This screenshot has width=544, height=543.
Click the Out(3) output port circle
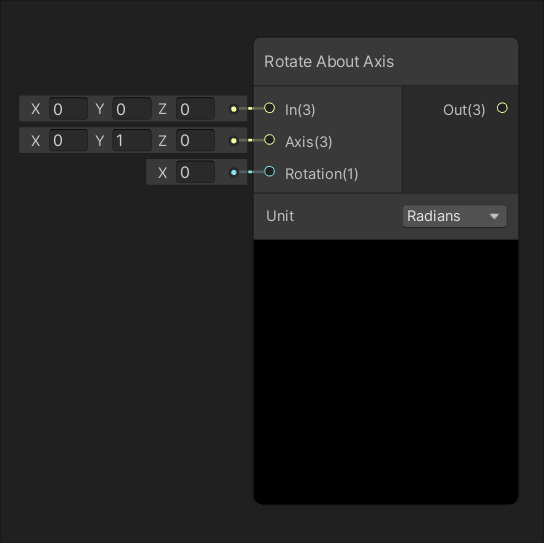pos(502,108)
